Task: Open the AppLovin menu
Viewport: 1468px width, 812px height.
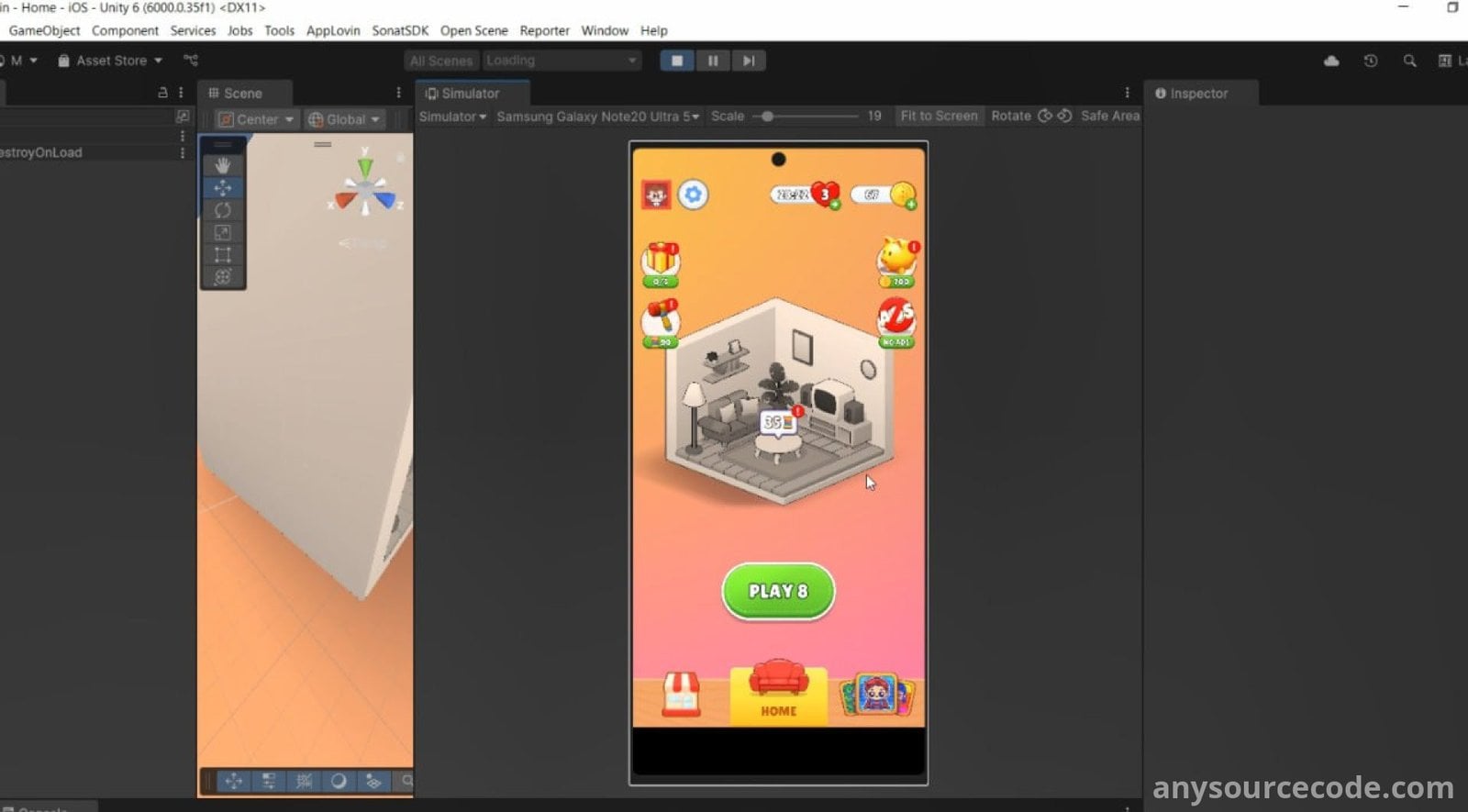Action: 333,30
